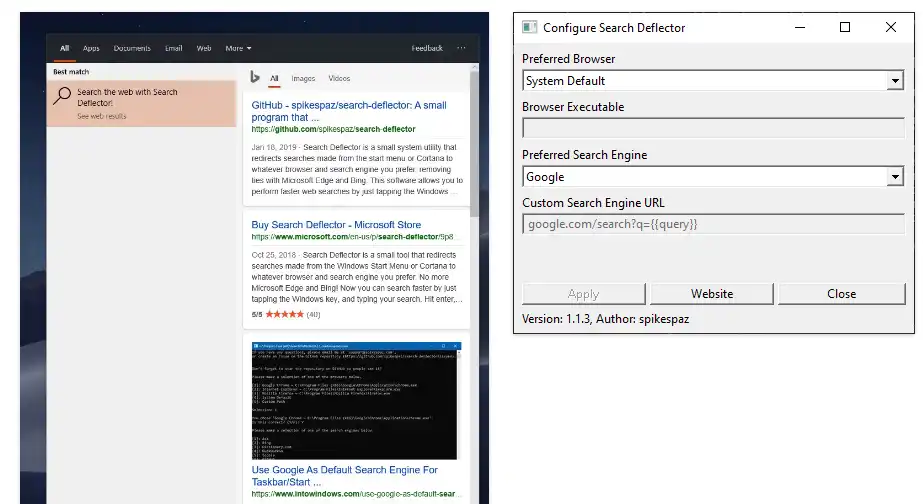
Task: Switch to the Apps search filter
Action: pyautogui.click(x=91, y=48)
